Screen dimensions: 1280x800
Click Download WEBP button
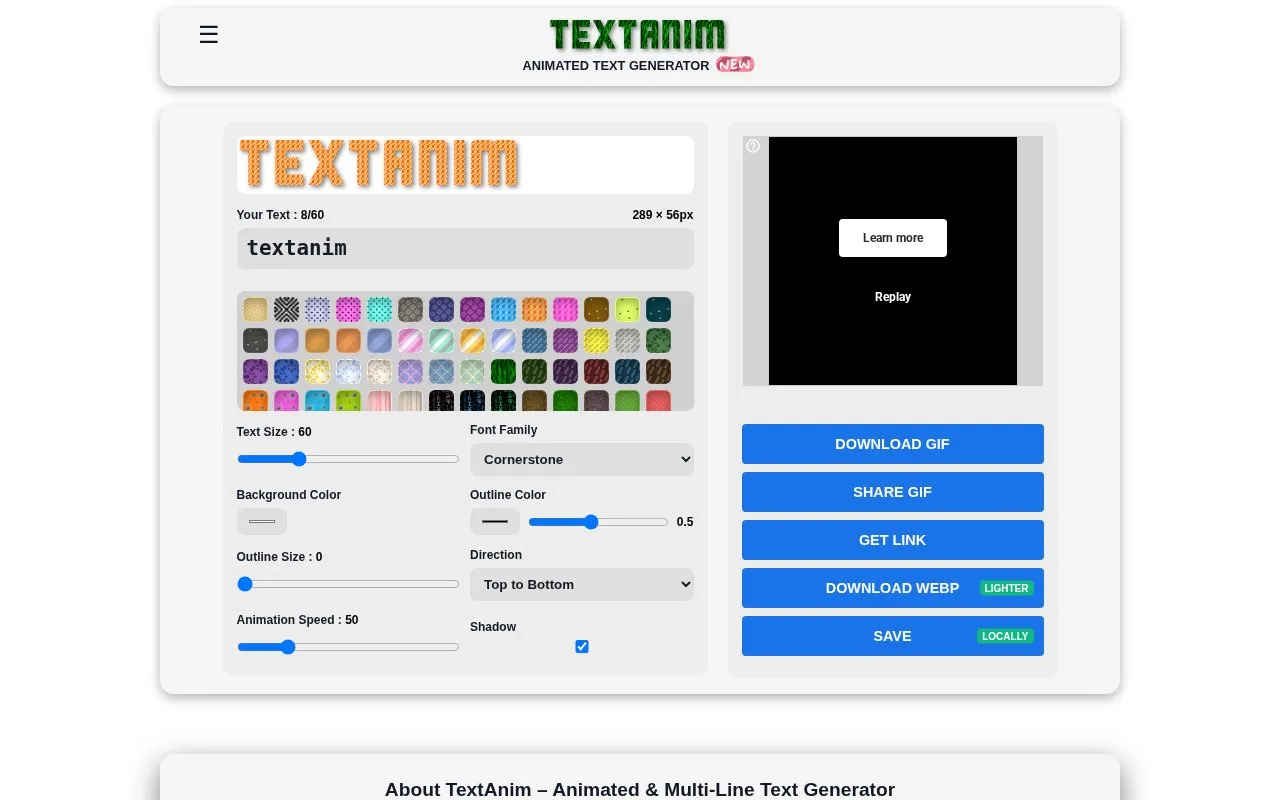tap(893, 588)
